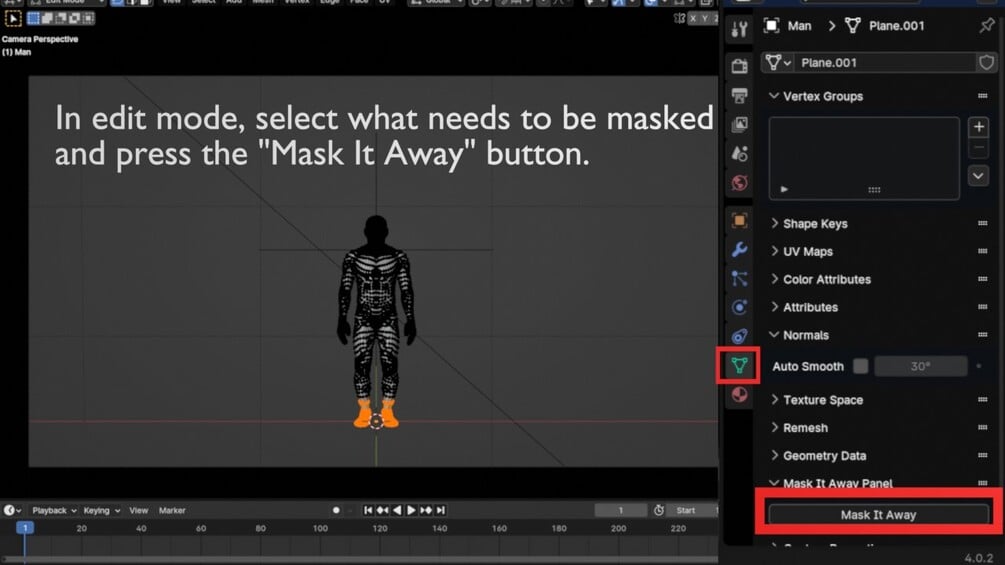The width and height of the screenshot is (1005, 565).
Task: Open the Physics properties tab
Action: (739, 307)
